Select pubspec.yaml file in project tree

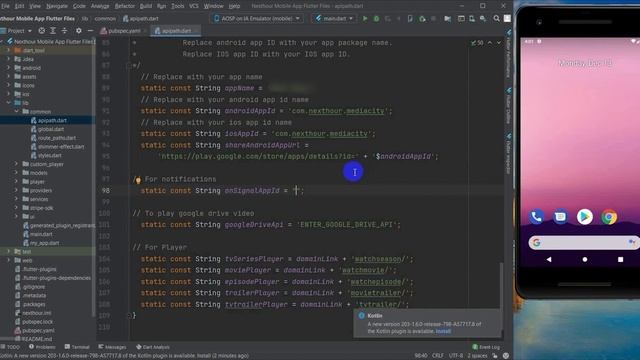click(x=38, y=331)
